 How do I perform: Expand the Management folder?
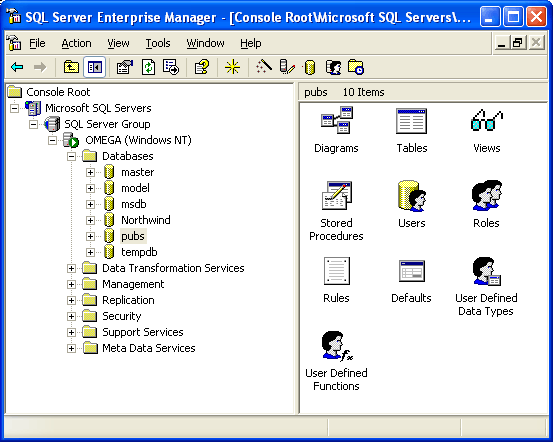click(x=71, y=284)
